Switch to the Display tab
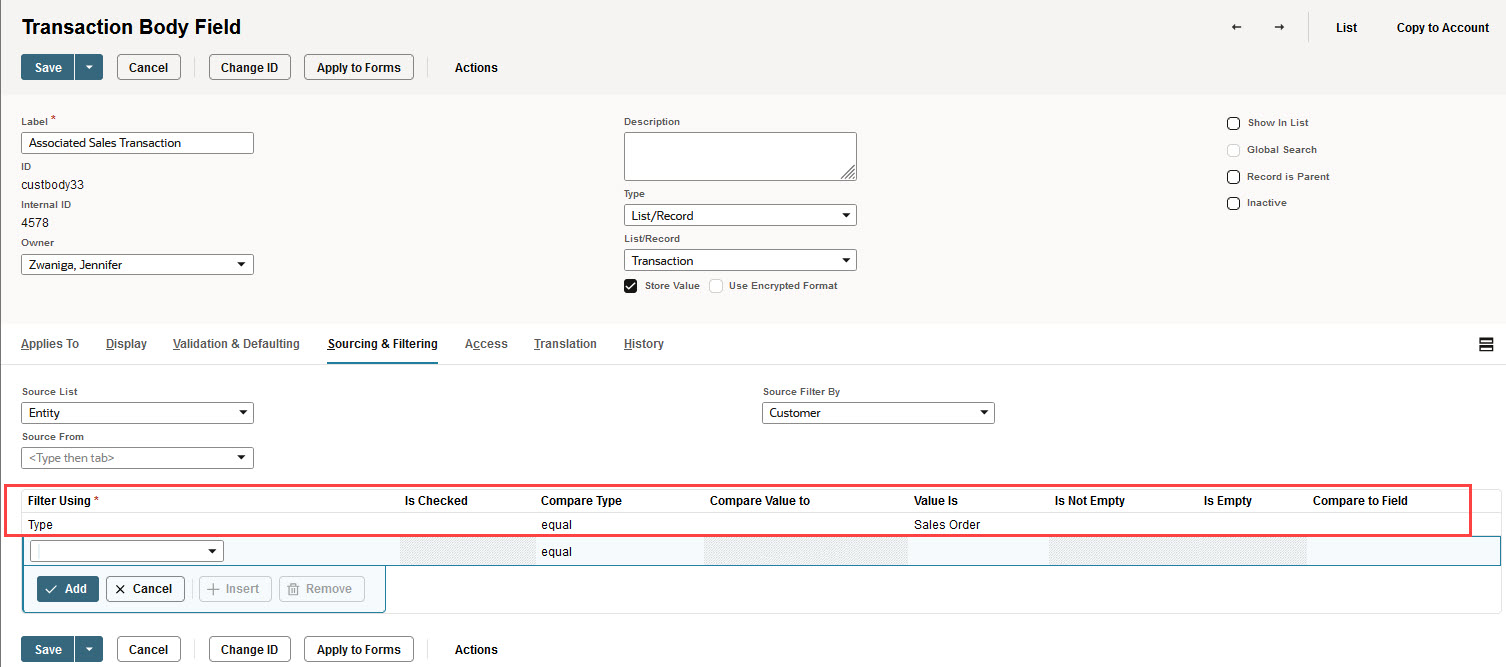 coord(126,343)
